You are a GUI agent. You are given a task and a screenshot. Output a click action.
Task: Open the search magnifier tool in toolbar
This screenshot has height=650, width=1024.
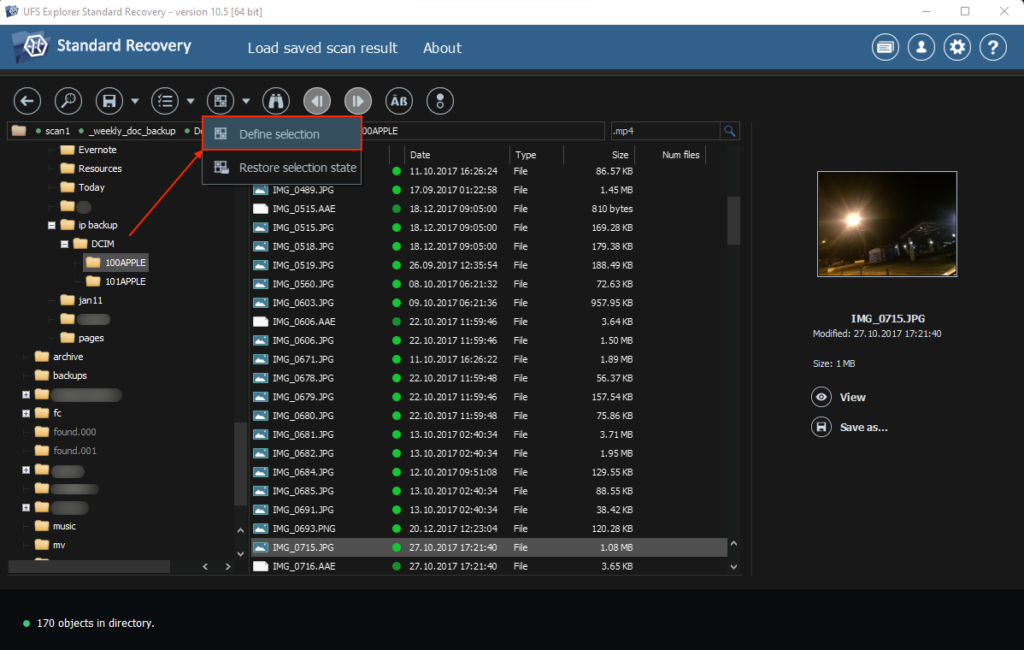pos(66,101)
